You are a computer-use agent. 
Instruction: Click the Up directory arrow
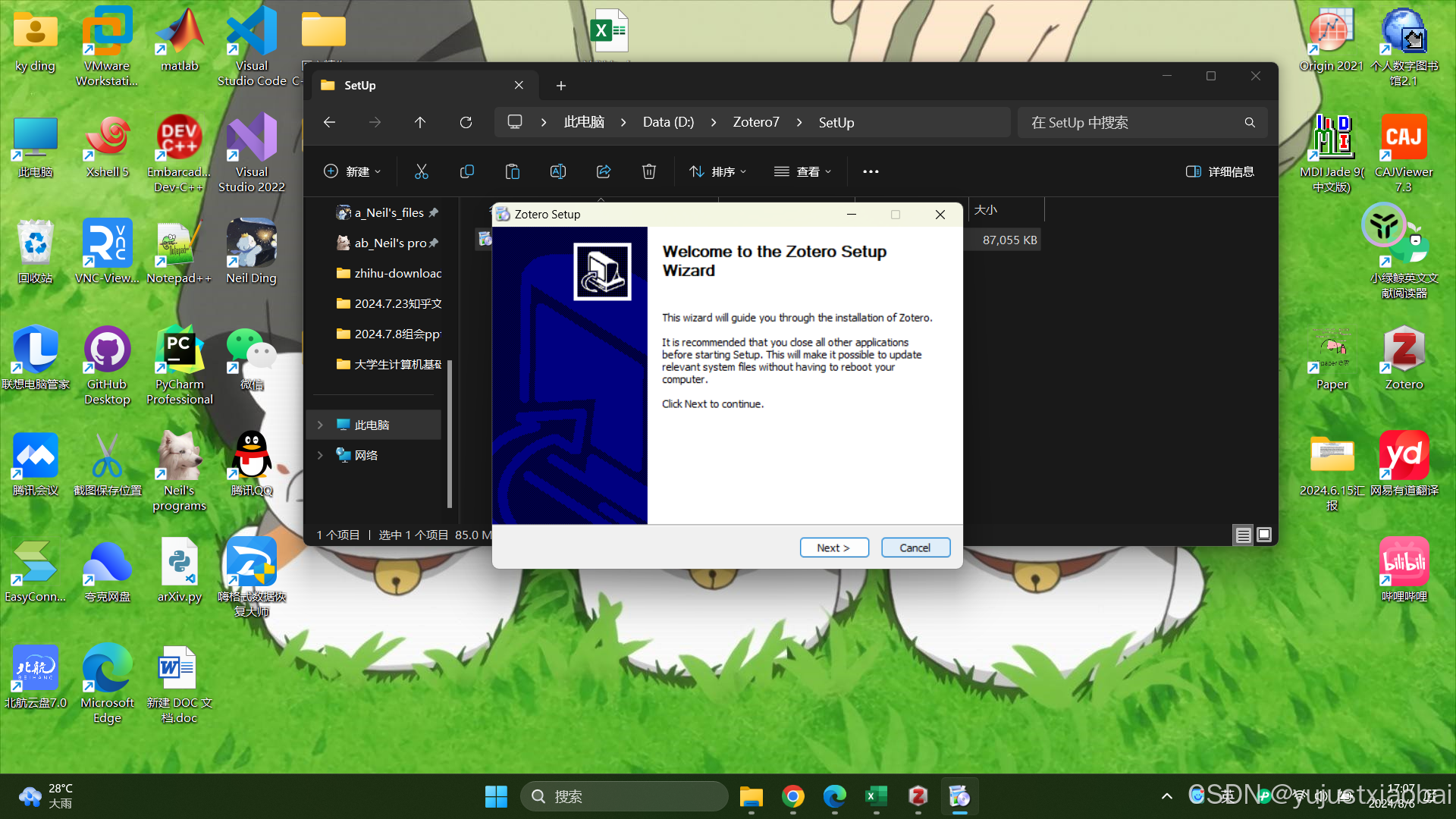click(x=420, y=122)
